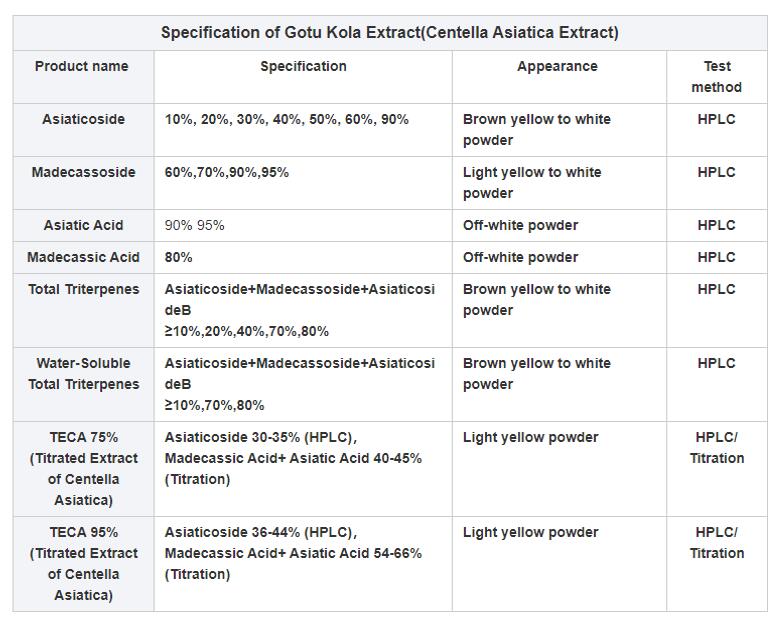
Task: Click the HPLC/Titration cell for TECA 75%
Action: pos(716,448)
